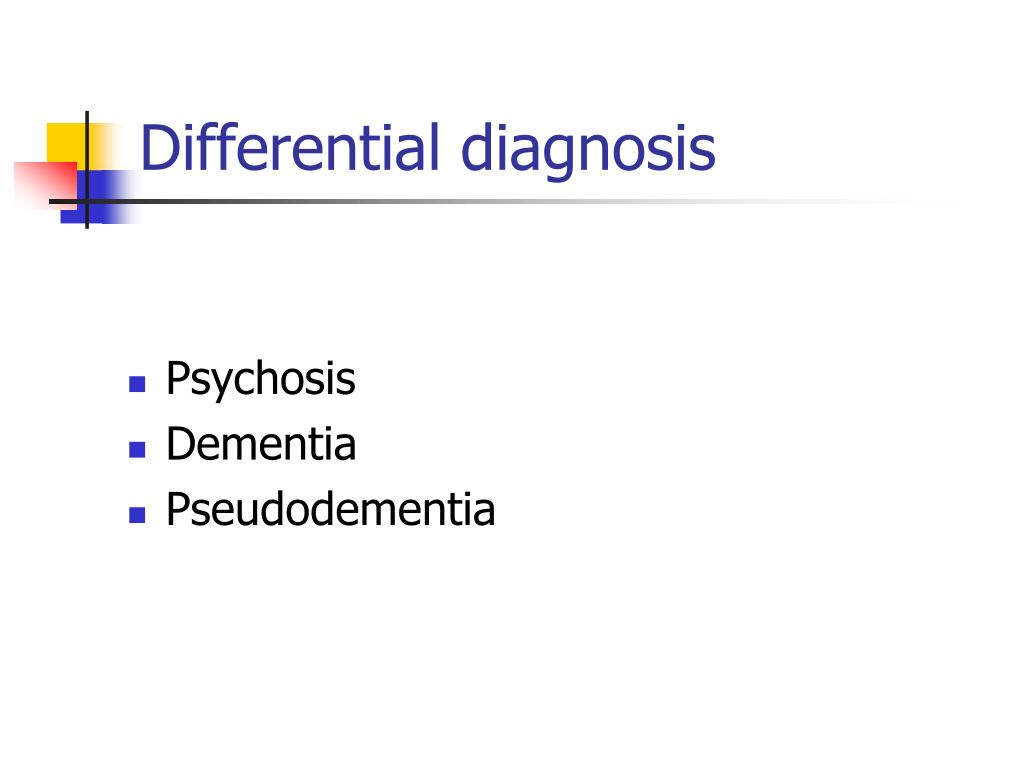The image size is (1024, 768).
Task: Click the horizontal gradient line under title
Action: [503, 201]
